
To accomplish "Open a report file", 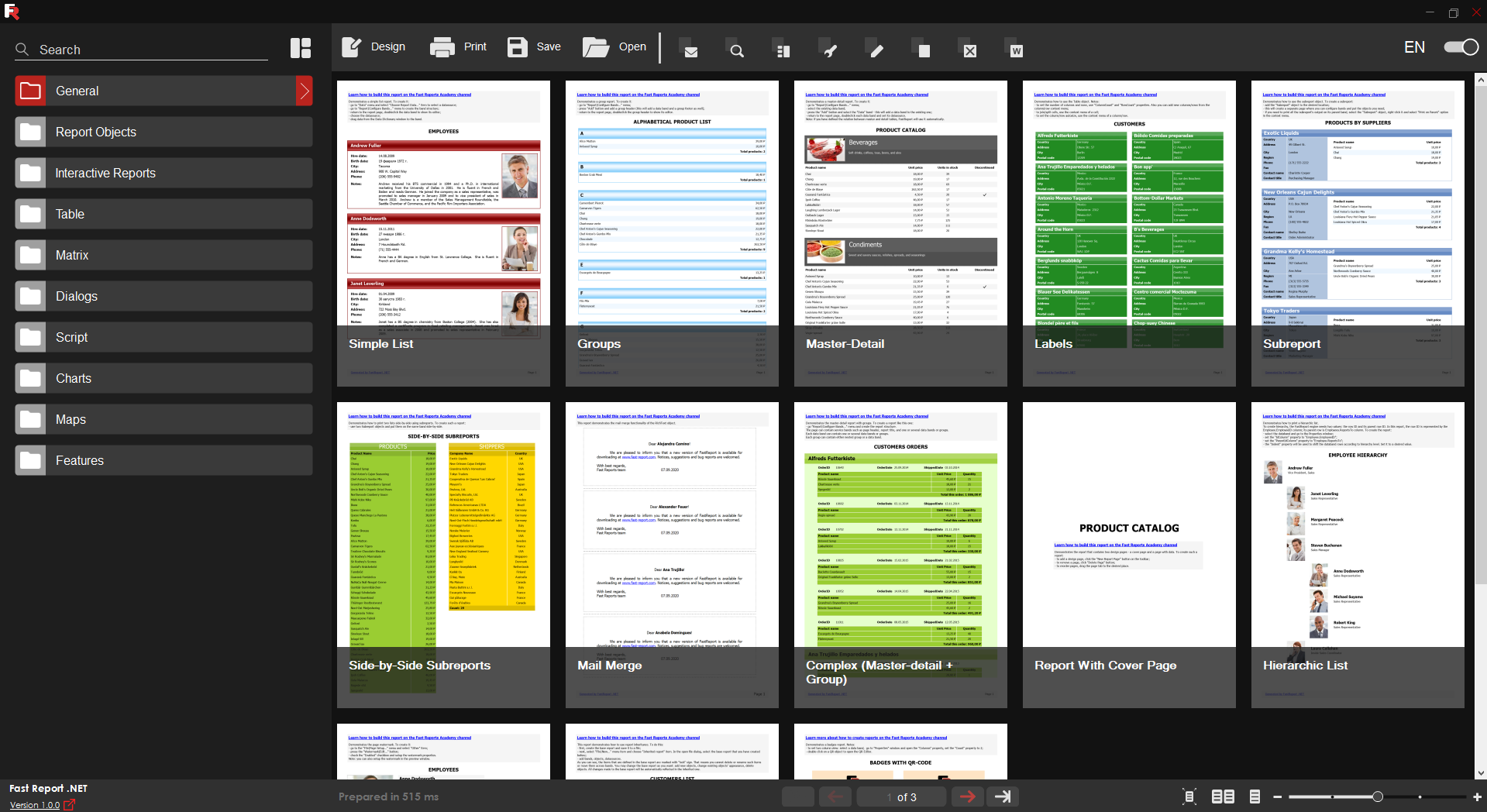I will point(614,47).
